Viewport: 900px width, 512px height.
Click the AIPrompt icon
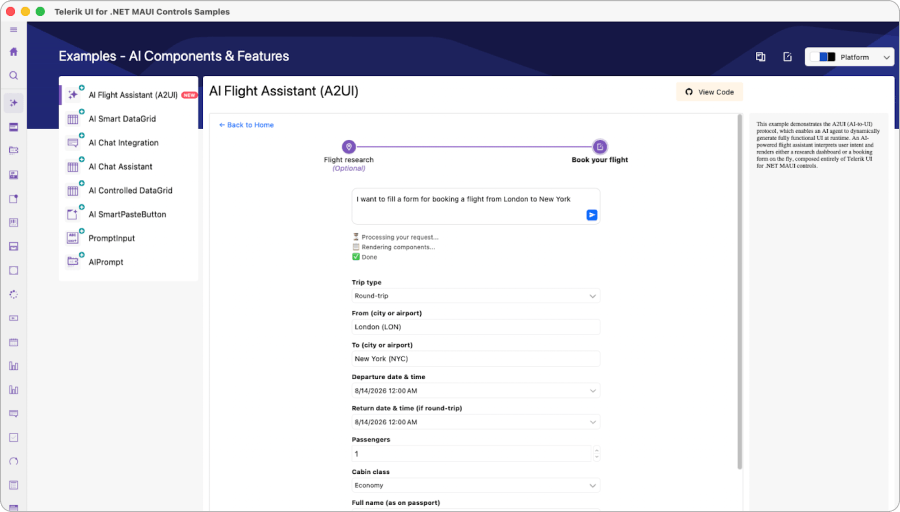[73, 262]
